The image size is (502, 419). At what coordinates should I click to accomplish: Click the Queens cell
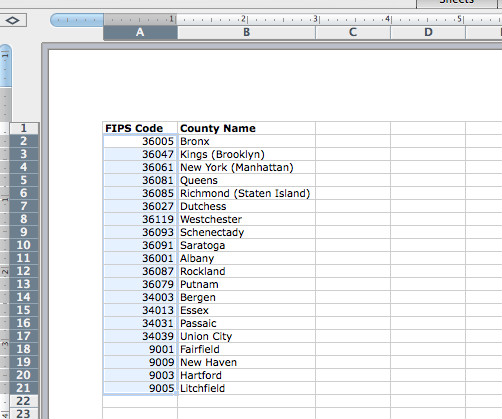246,180
